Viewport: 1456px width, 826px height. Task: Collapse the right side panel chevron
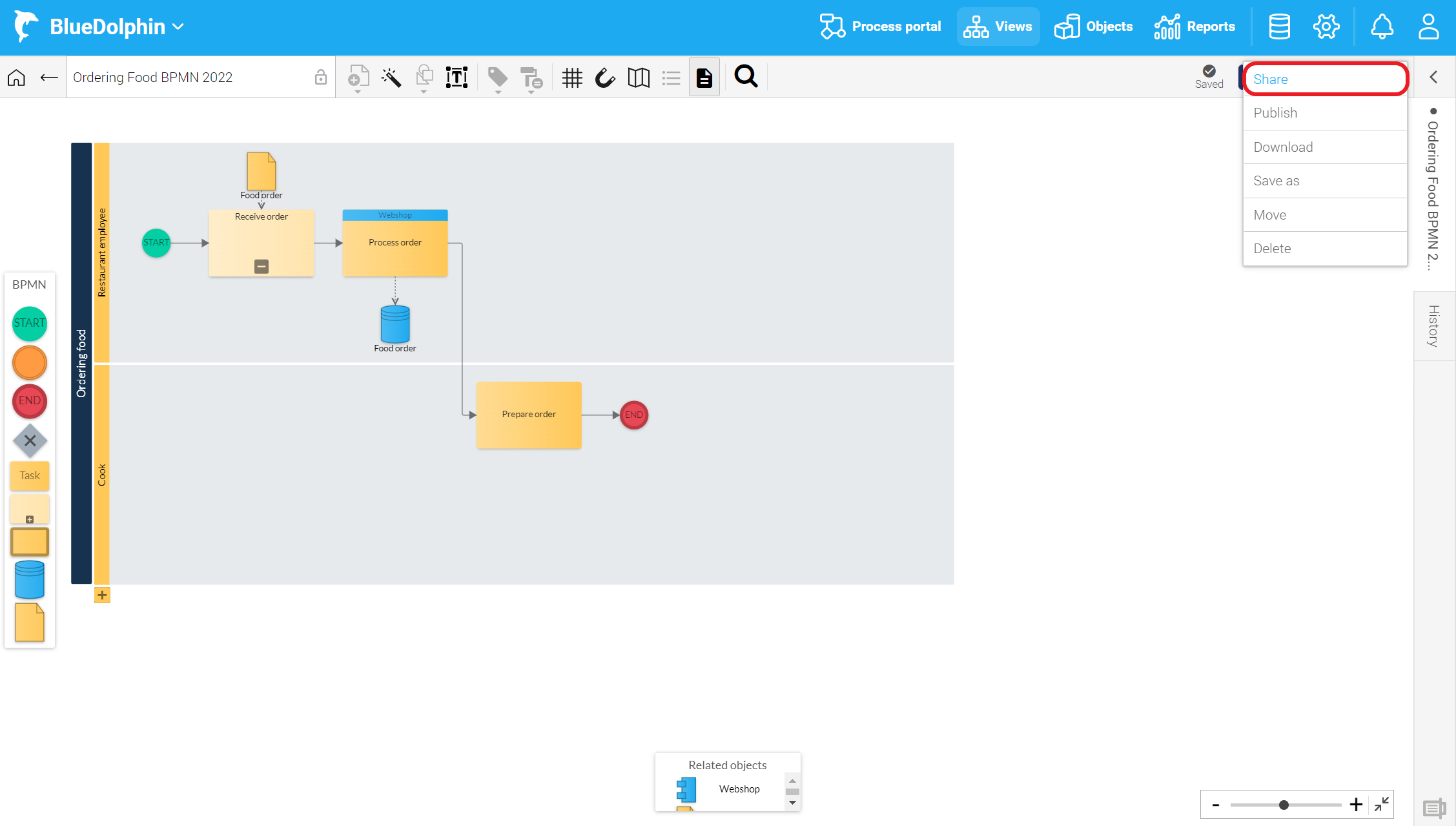tap(1433, 77)
